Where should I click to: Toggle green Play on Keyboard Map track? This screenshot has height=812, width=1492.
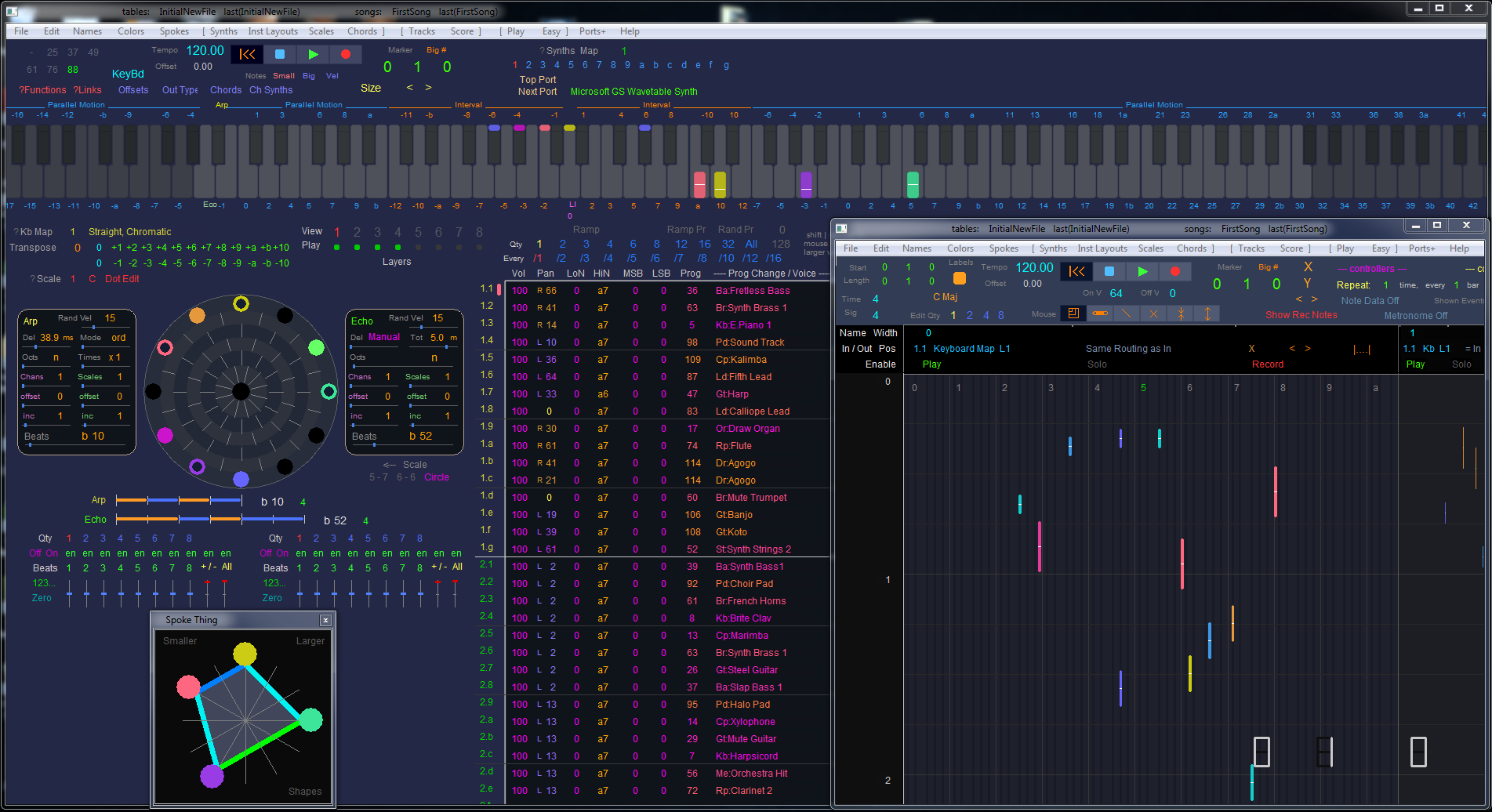click(931, 364)
